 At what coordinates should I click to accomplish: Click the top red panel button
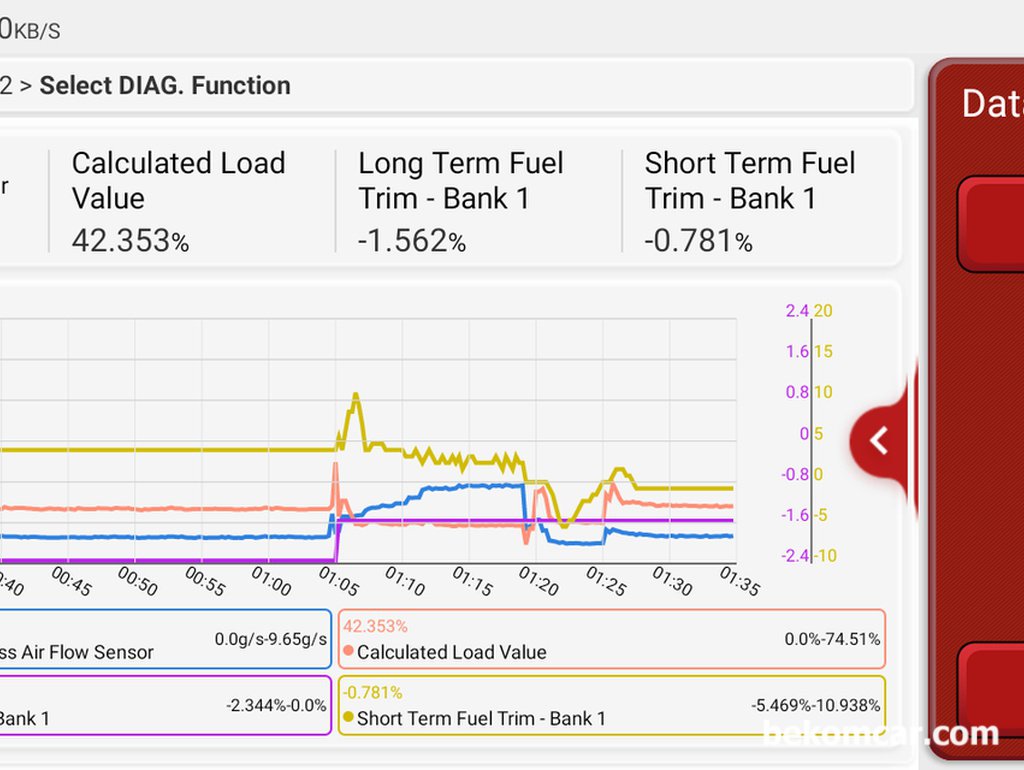coord(991,224)
